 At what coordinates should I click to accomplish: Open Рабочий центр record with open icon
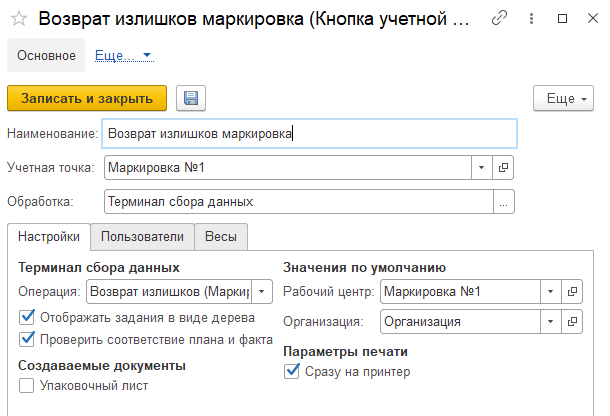573,291
